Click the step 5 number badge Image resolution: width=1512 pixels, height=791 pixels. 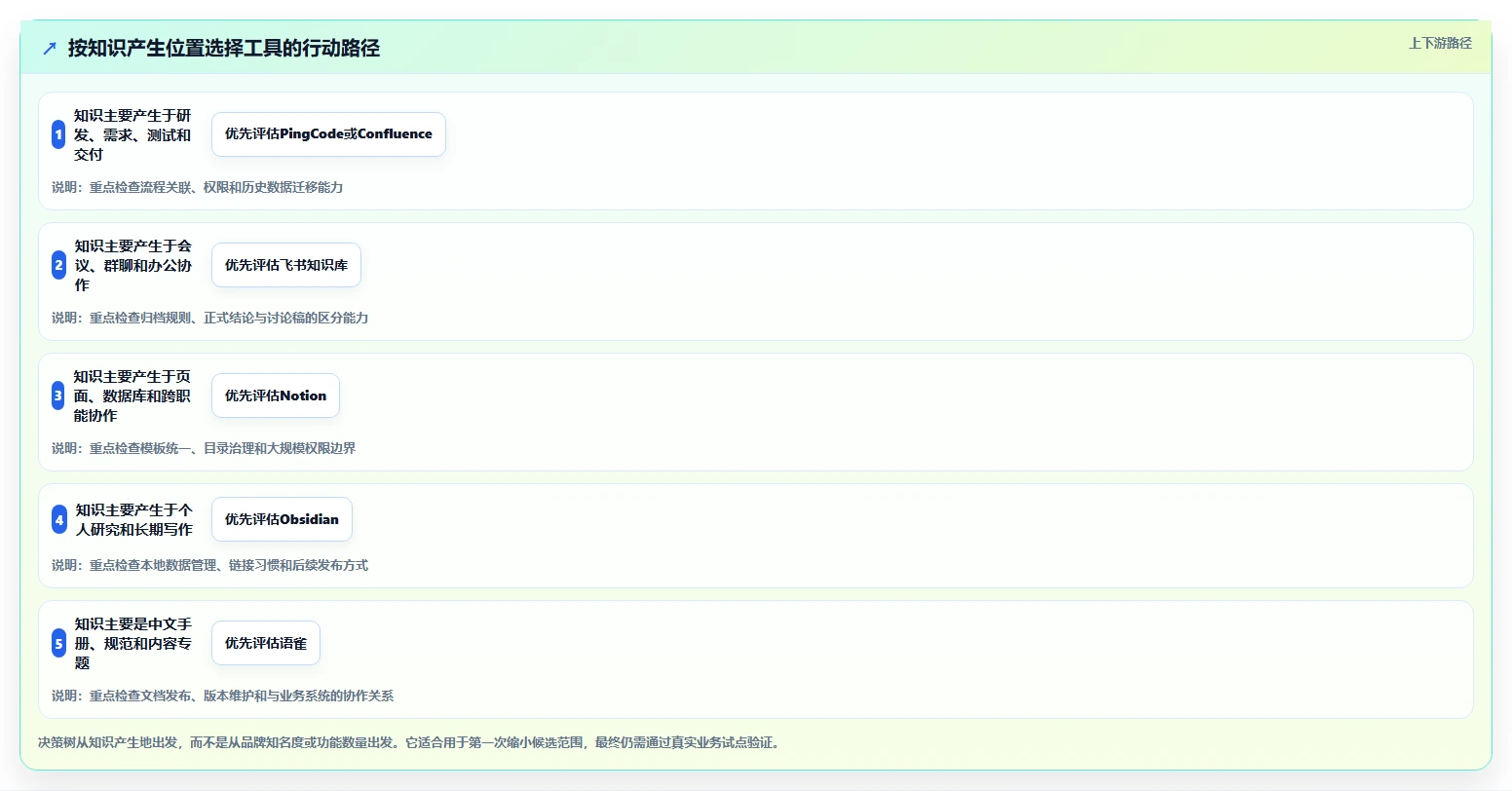tap(59, 643)
